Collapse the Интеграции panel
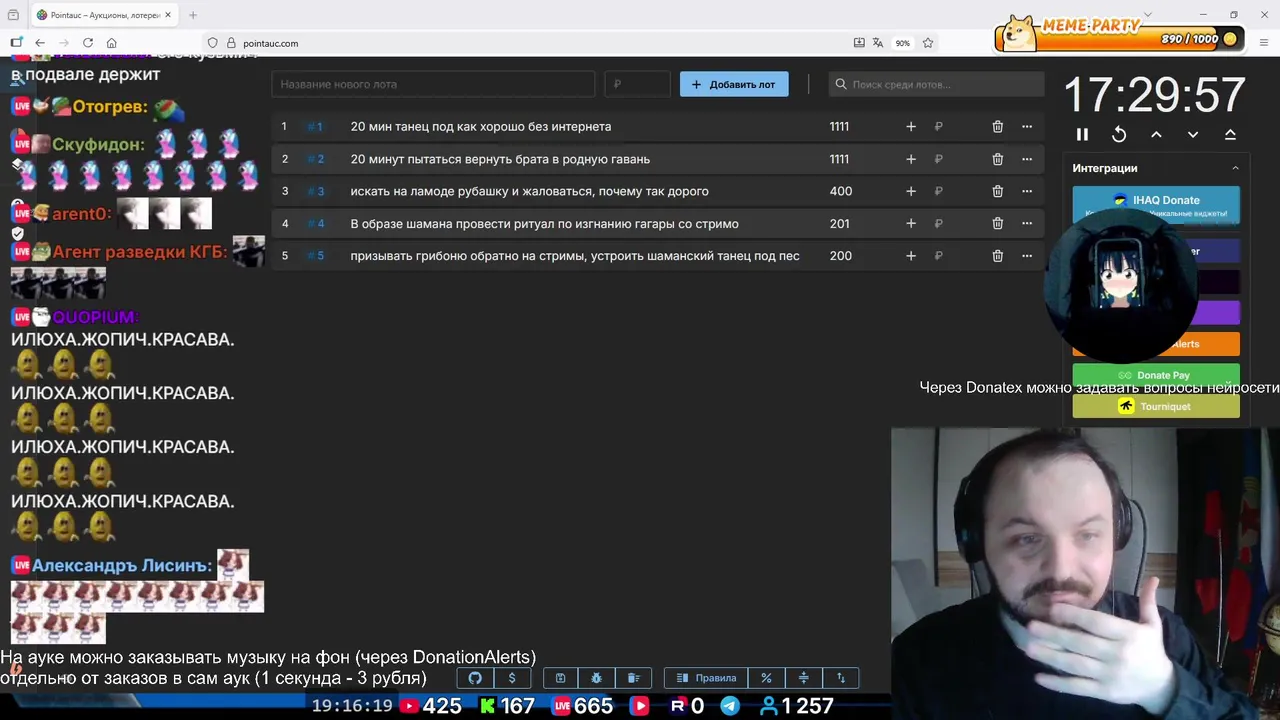This screenshot has width=1280, height=720. [1235, 168]
